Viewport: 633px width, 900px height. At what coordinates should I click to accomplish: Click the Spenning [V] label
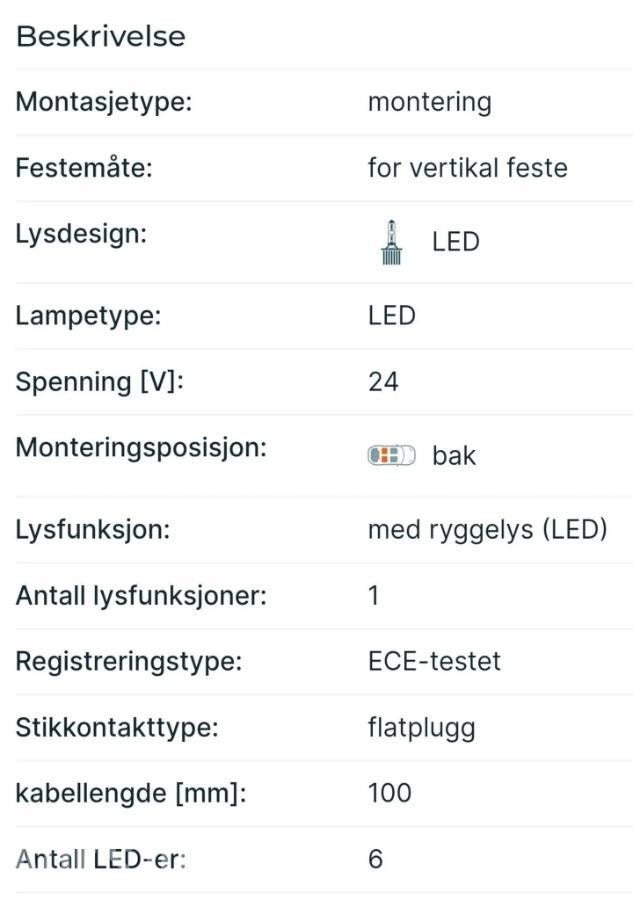(x=100, y=381)
